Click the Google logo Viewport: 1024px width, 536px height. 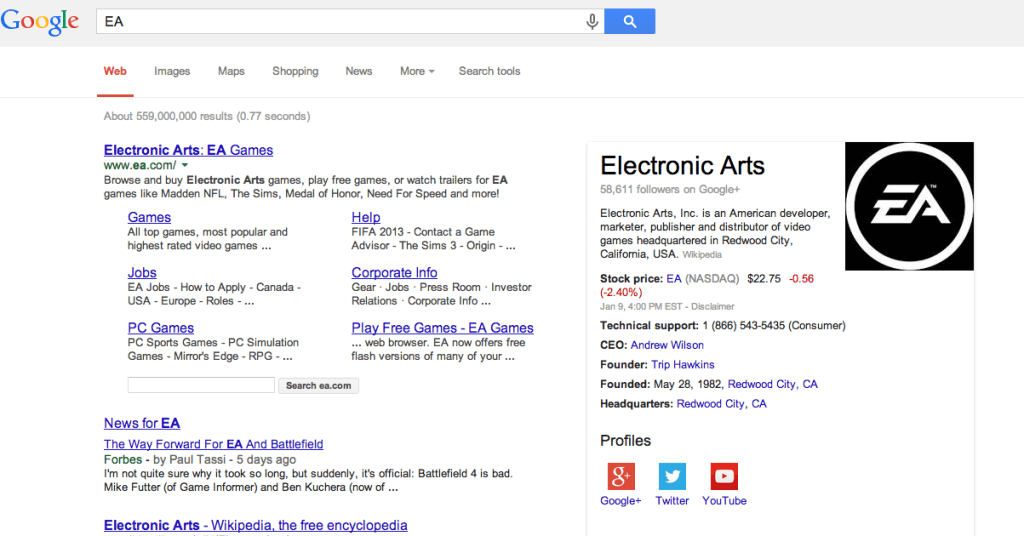click(40, 22)
